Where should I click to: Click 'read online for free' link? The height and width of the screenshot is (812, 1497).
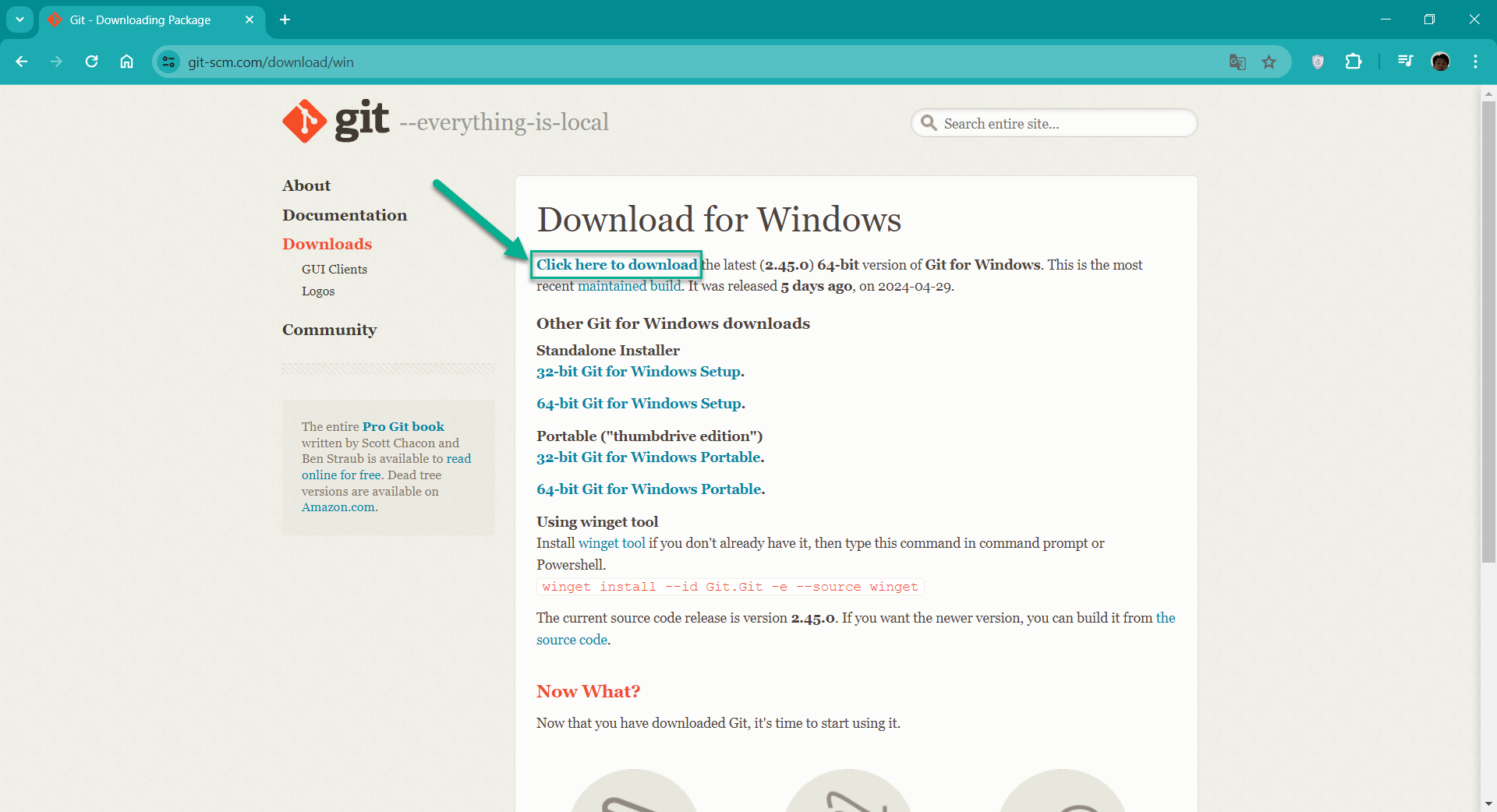tap(387, 467)
